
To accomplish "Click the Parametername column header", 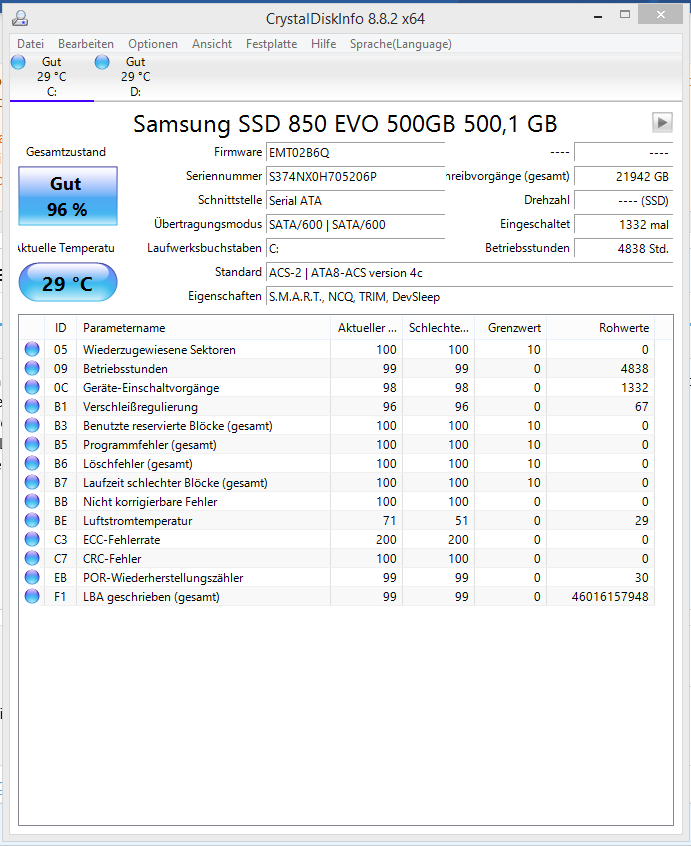I will point(203,328).
